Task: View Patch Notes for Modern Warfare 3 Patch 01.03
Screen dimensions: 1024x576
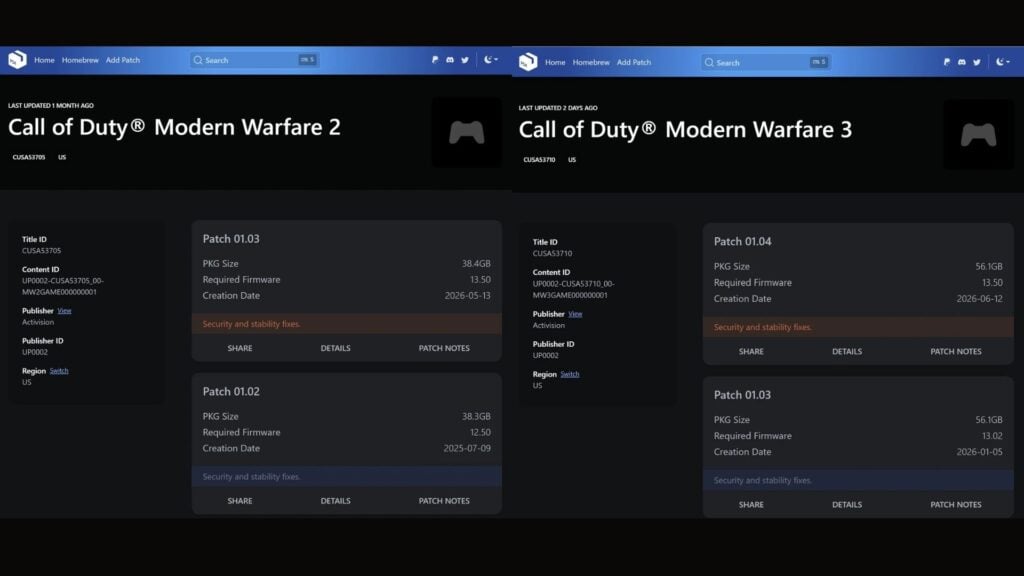Action: 955,505
